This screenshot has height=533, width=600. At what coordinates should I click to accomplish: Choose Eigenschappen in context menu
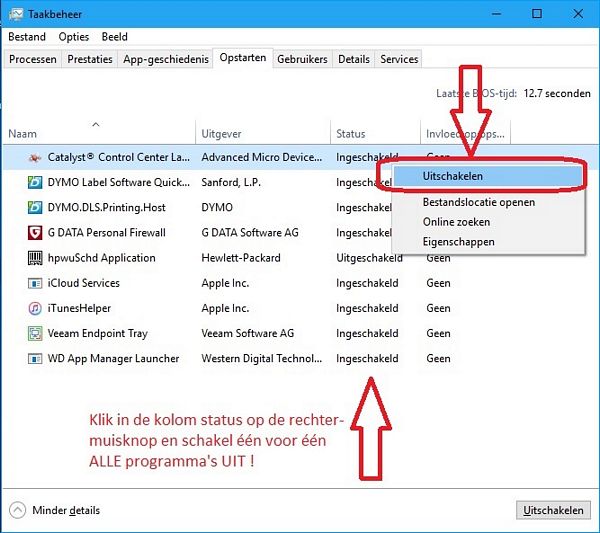[x=489, y=242]
